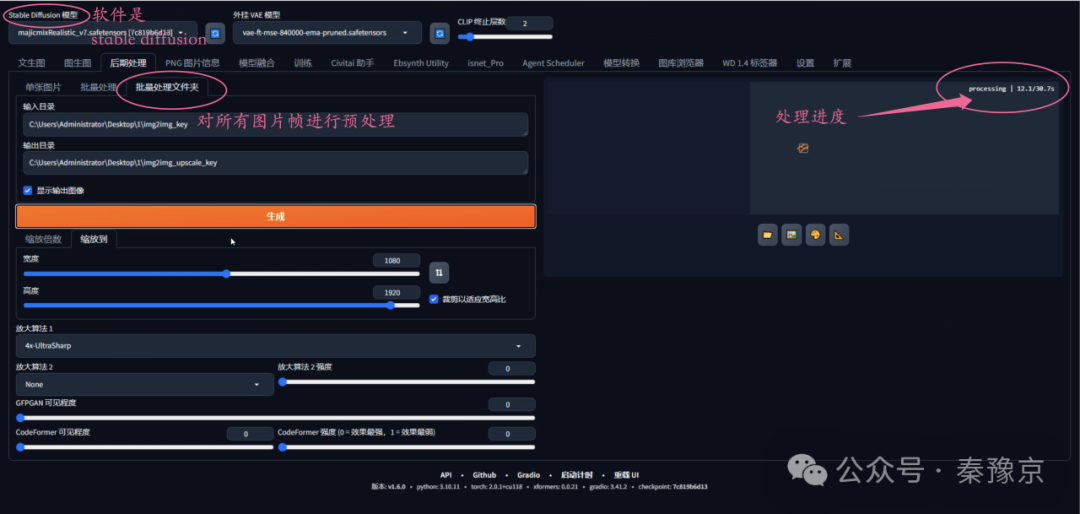Select the 后期处理 tab
Screen dimensions: 1080x514
[128, 63]
